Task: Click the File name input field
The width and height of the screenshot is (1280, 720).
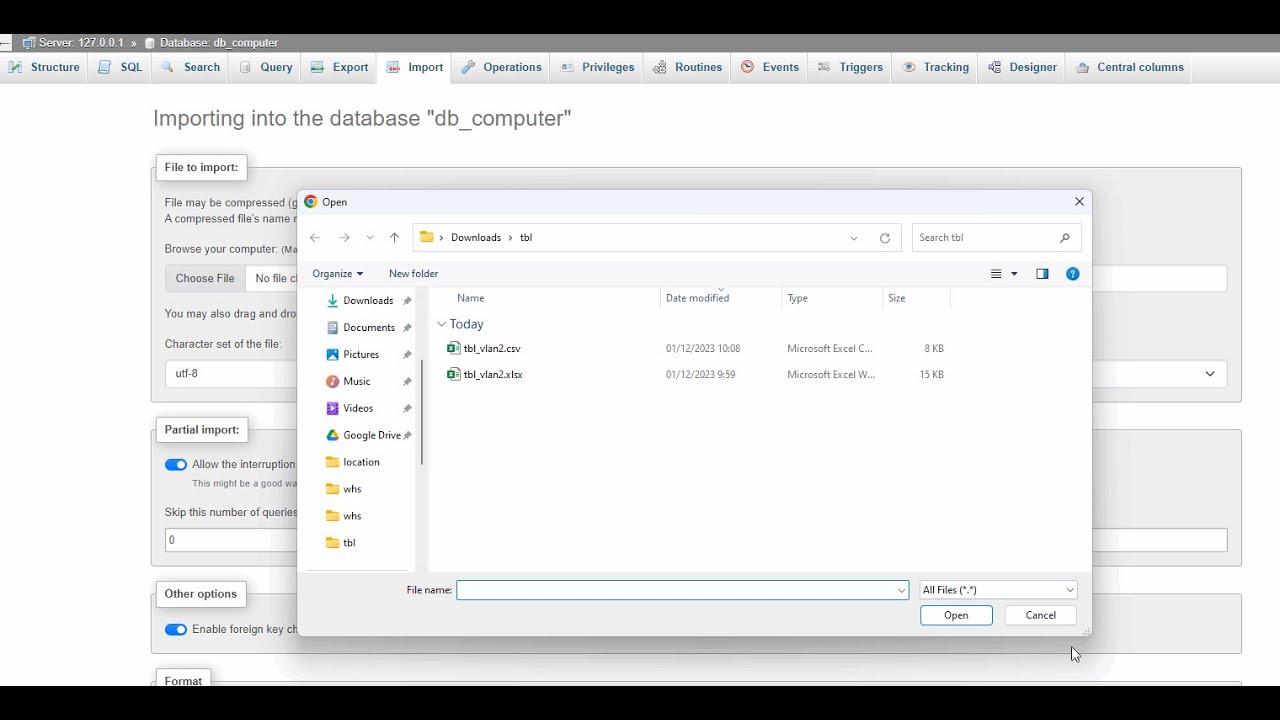Action: coord(676,590)
